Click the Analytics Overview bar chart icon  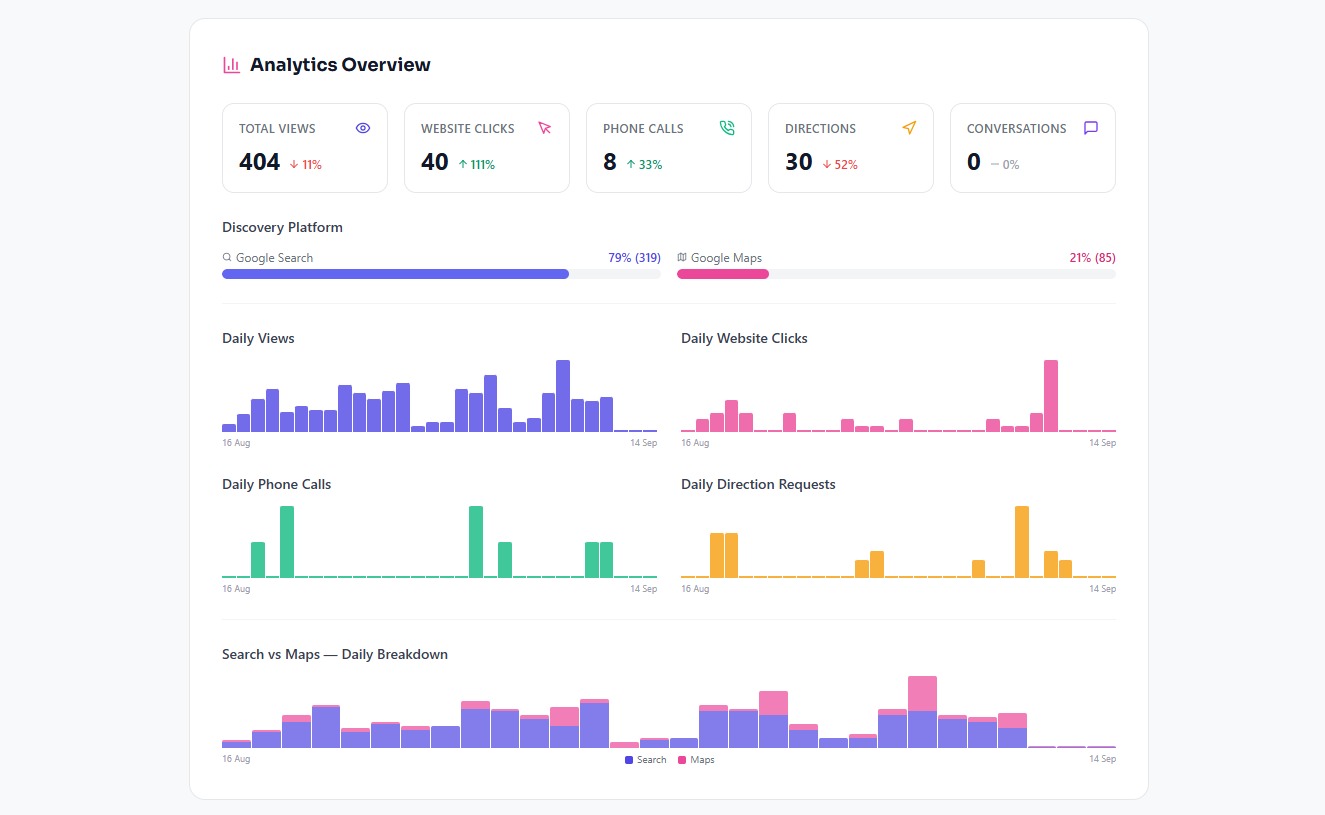pyautogui.click(x=231, y=65)
